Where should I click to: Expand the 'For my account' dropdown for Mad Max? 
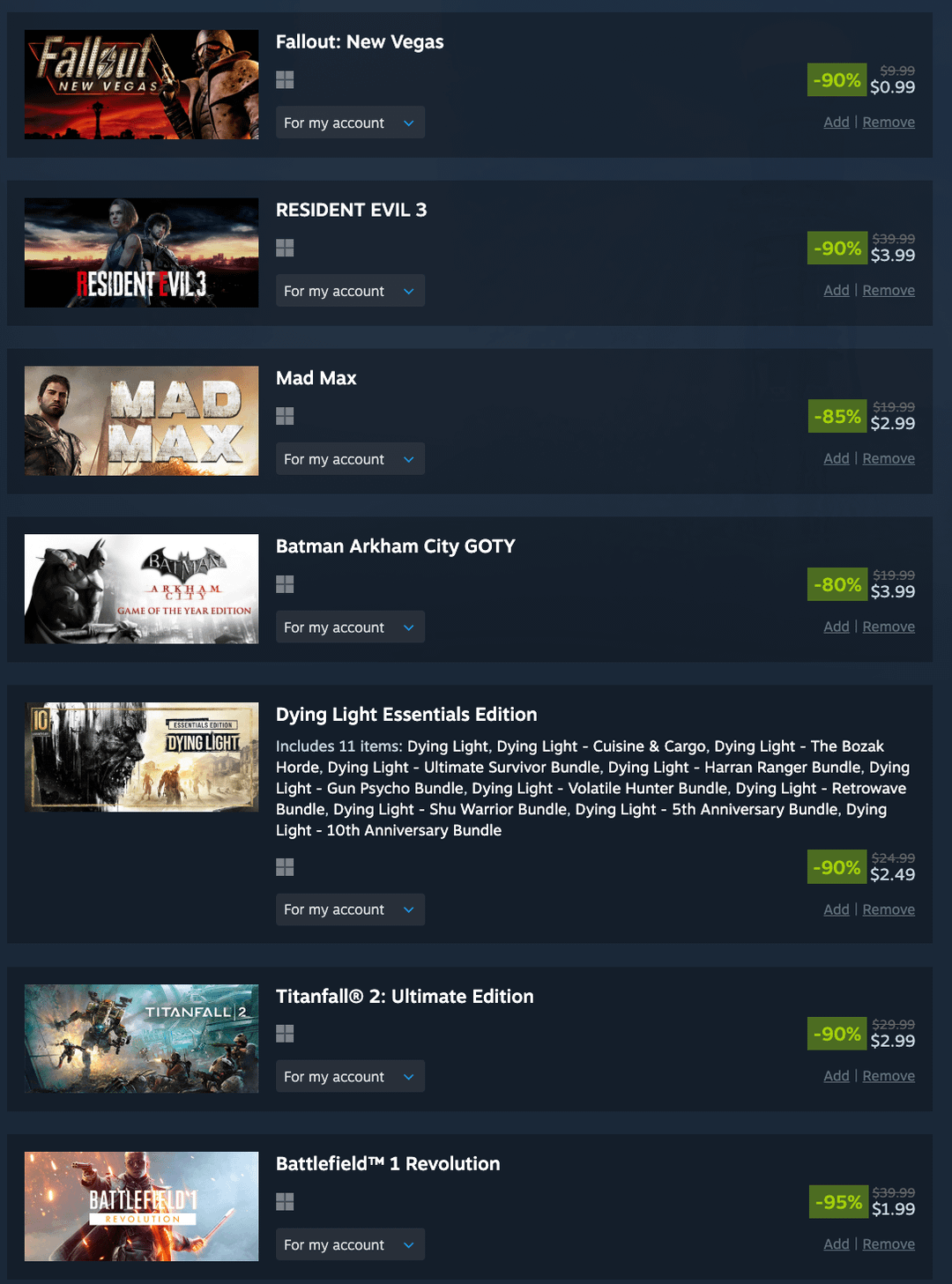click(350, 459)
